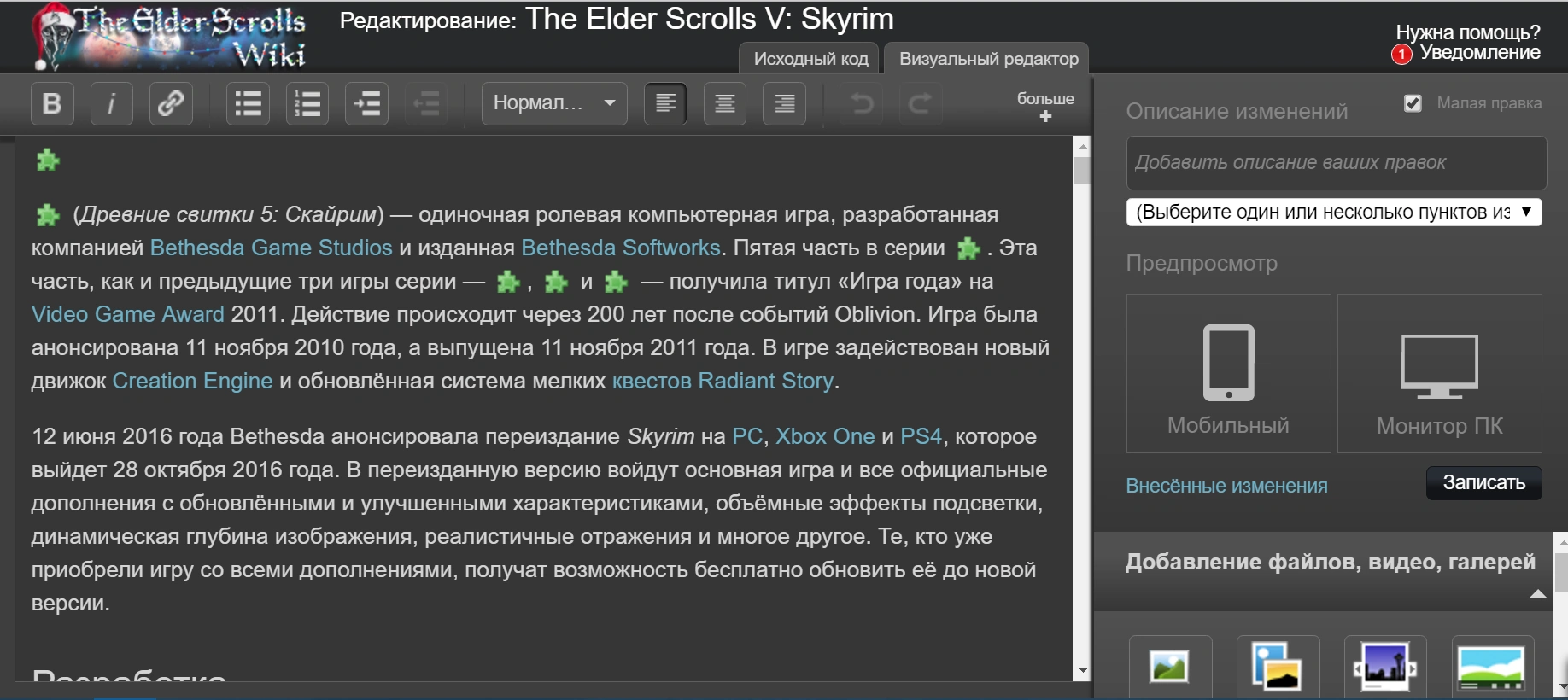Add a photo gallery to the article
1568x700 pixels.
pyautogui.click(x=1278, y=667)
